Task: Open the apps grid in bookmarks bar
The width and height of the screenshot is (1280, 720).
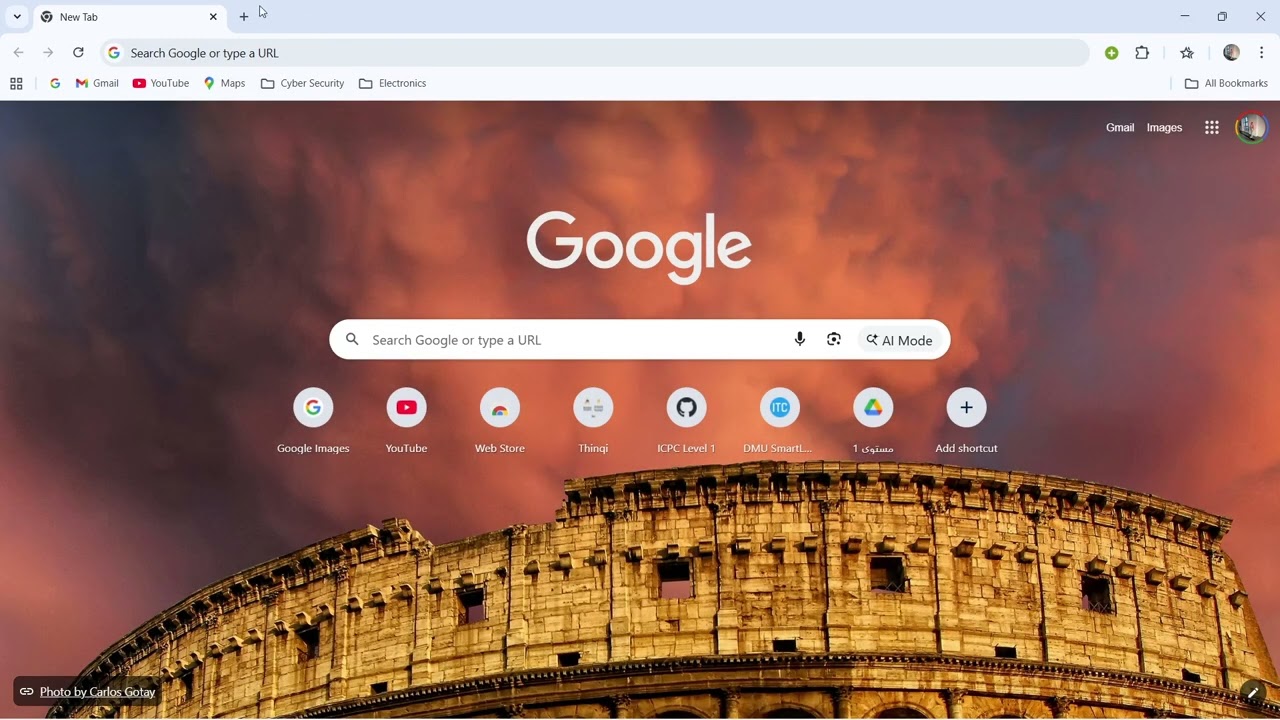Action: (x=16, y=84)
